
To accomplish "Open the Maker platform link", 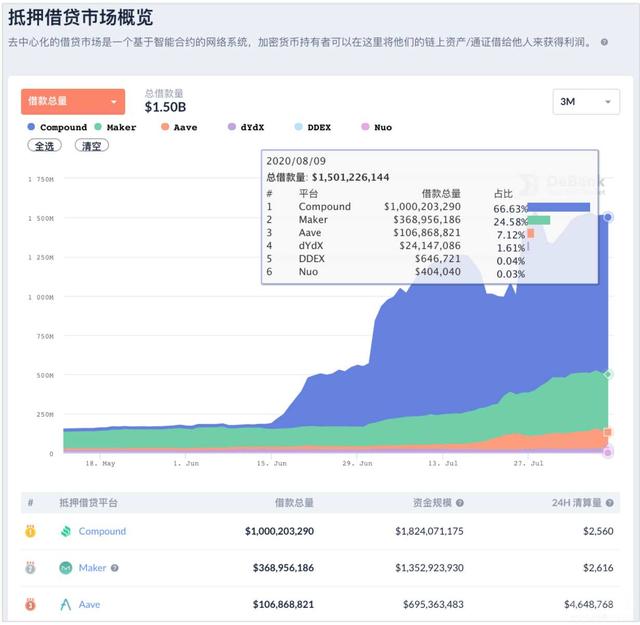I will point(92,568).
